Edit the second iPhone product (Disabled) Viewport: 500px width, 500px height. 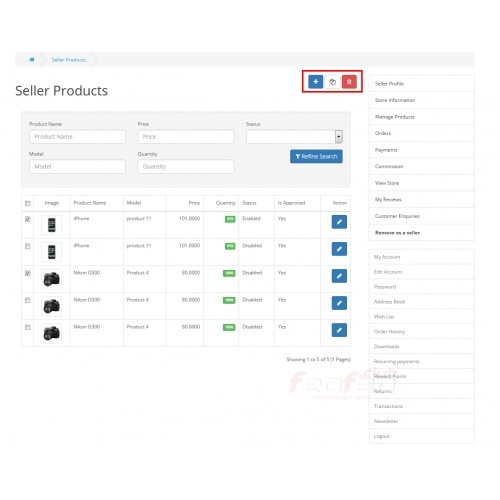click(x=339, y=249)
